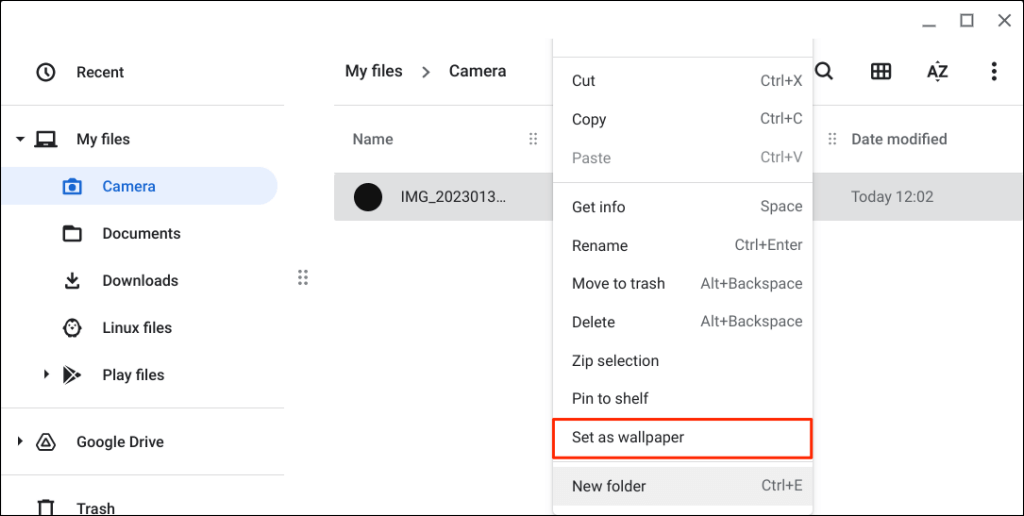This screenshot has height=516, width=1024.
Task: Open Recent files in sidebar
Action: (x=99, y=72)
